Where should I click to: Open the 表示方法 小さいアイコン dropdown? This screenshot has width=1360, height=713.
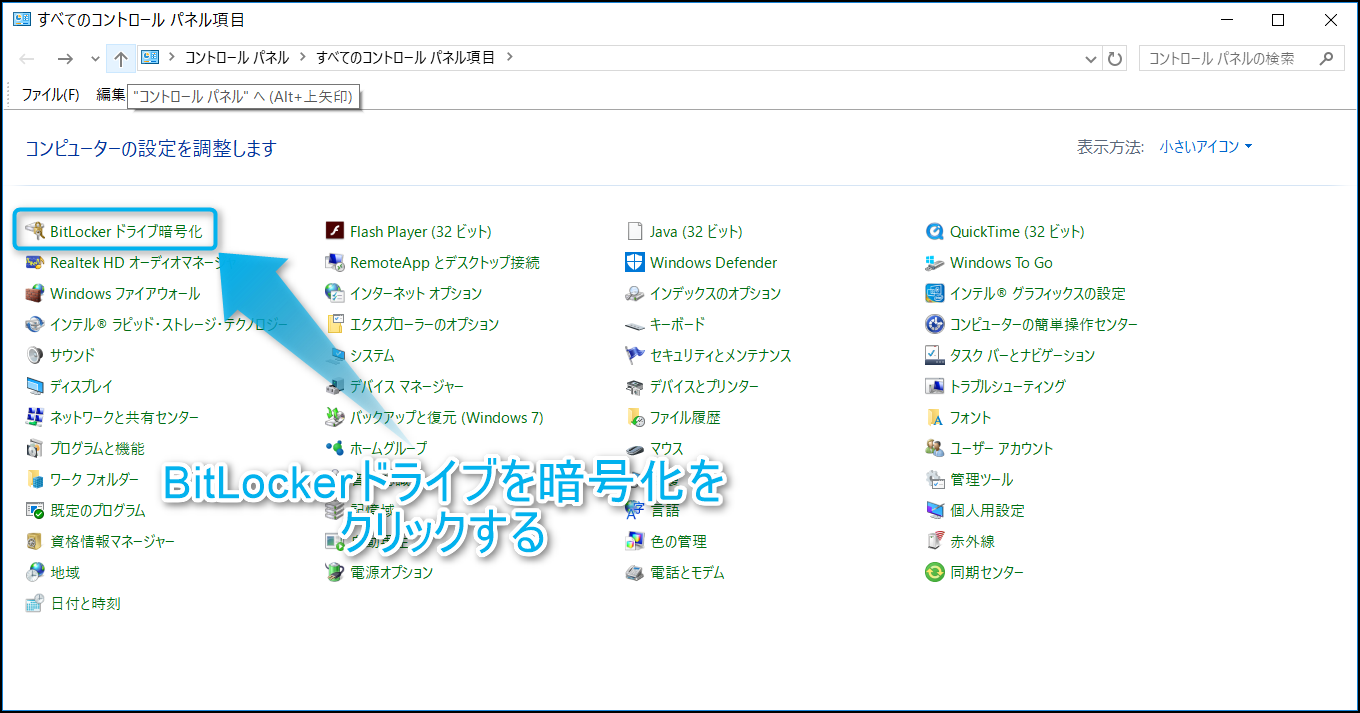1205,147
